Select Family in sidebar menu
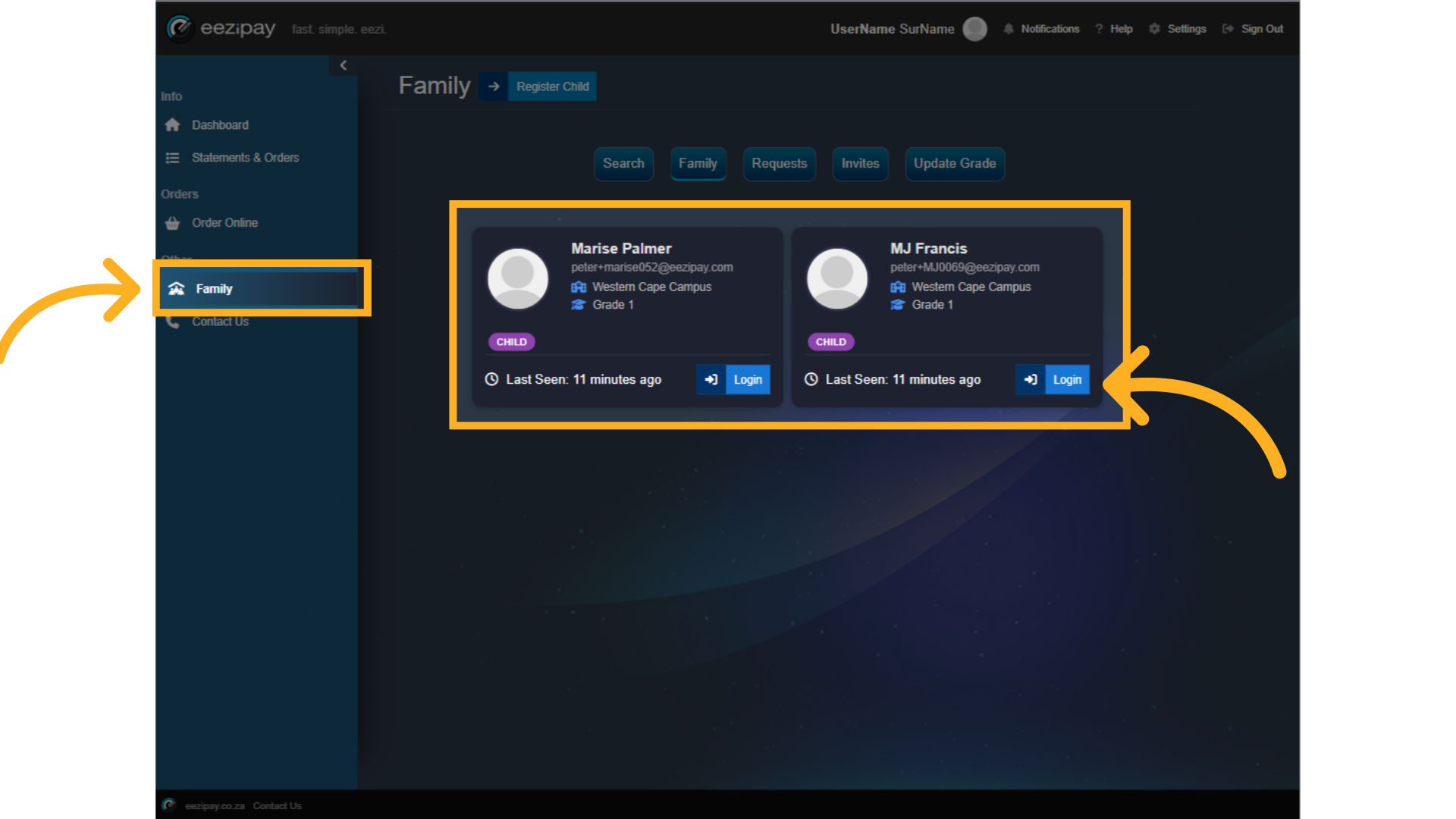Viewport: 1456px width, 819px height. (214, 289)
